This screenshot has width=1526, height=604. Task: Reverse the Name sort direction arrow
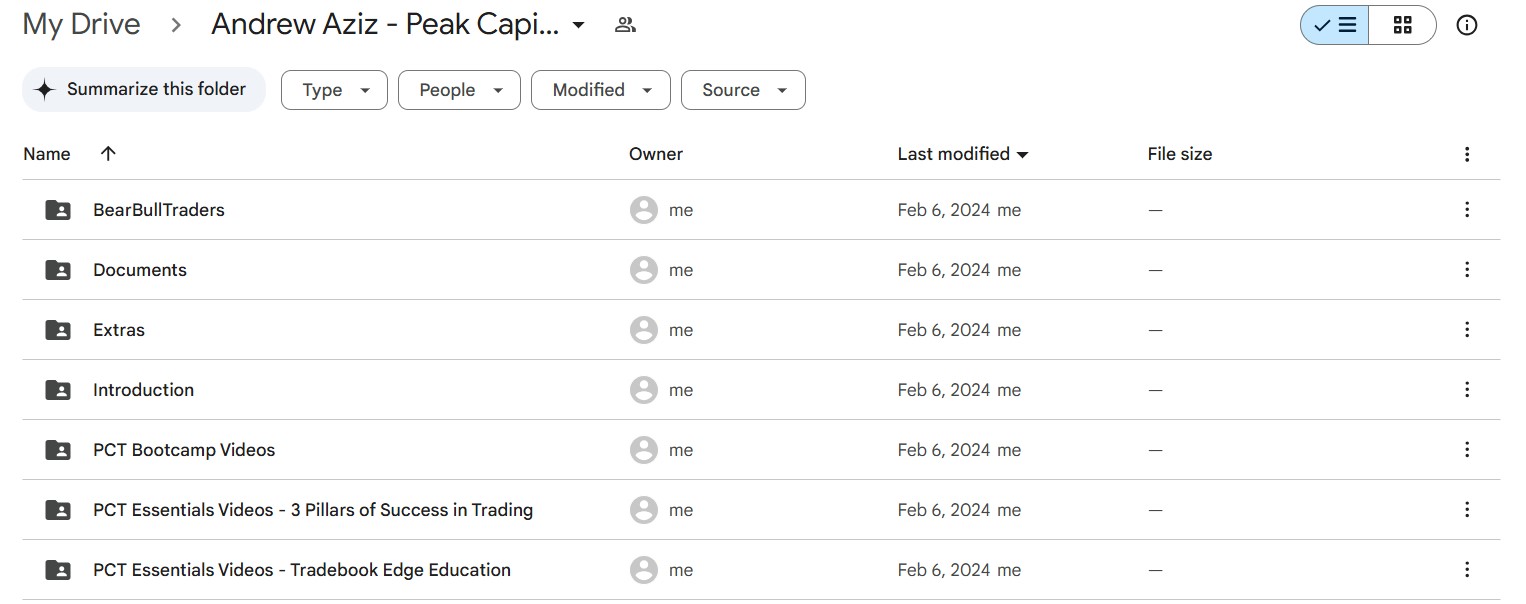click(108, 153)
